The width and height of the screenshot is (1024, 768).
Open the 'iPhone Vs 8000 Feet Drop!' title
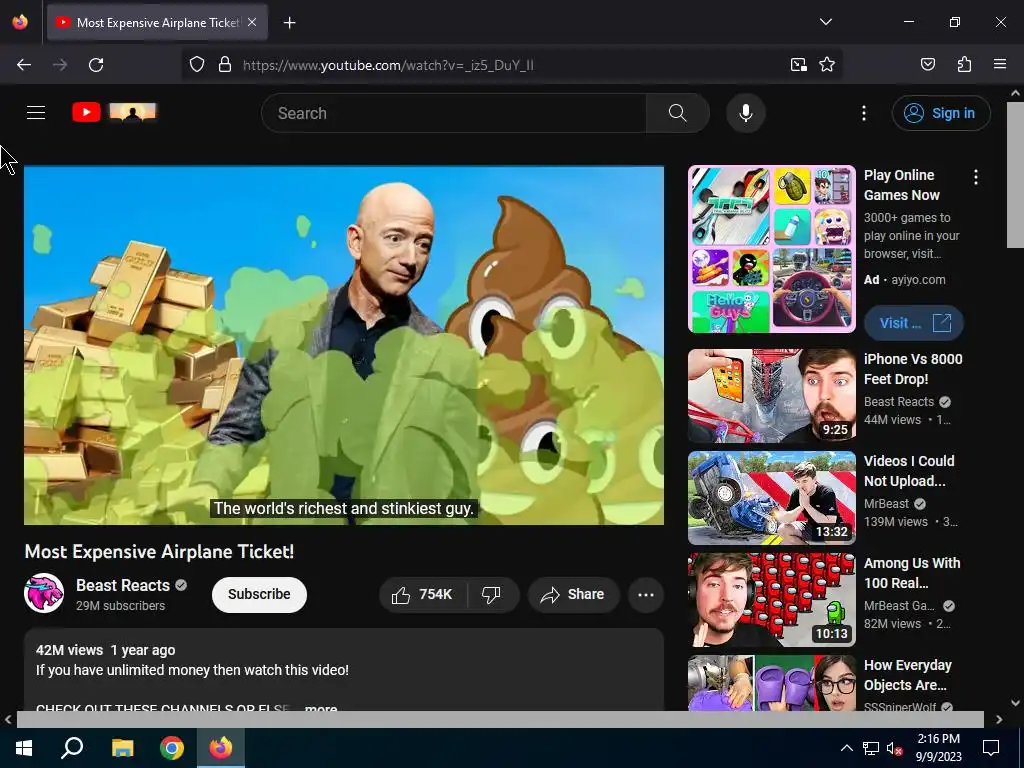coord(913,369)
